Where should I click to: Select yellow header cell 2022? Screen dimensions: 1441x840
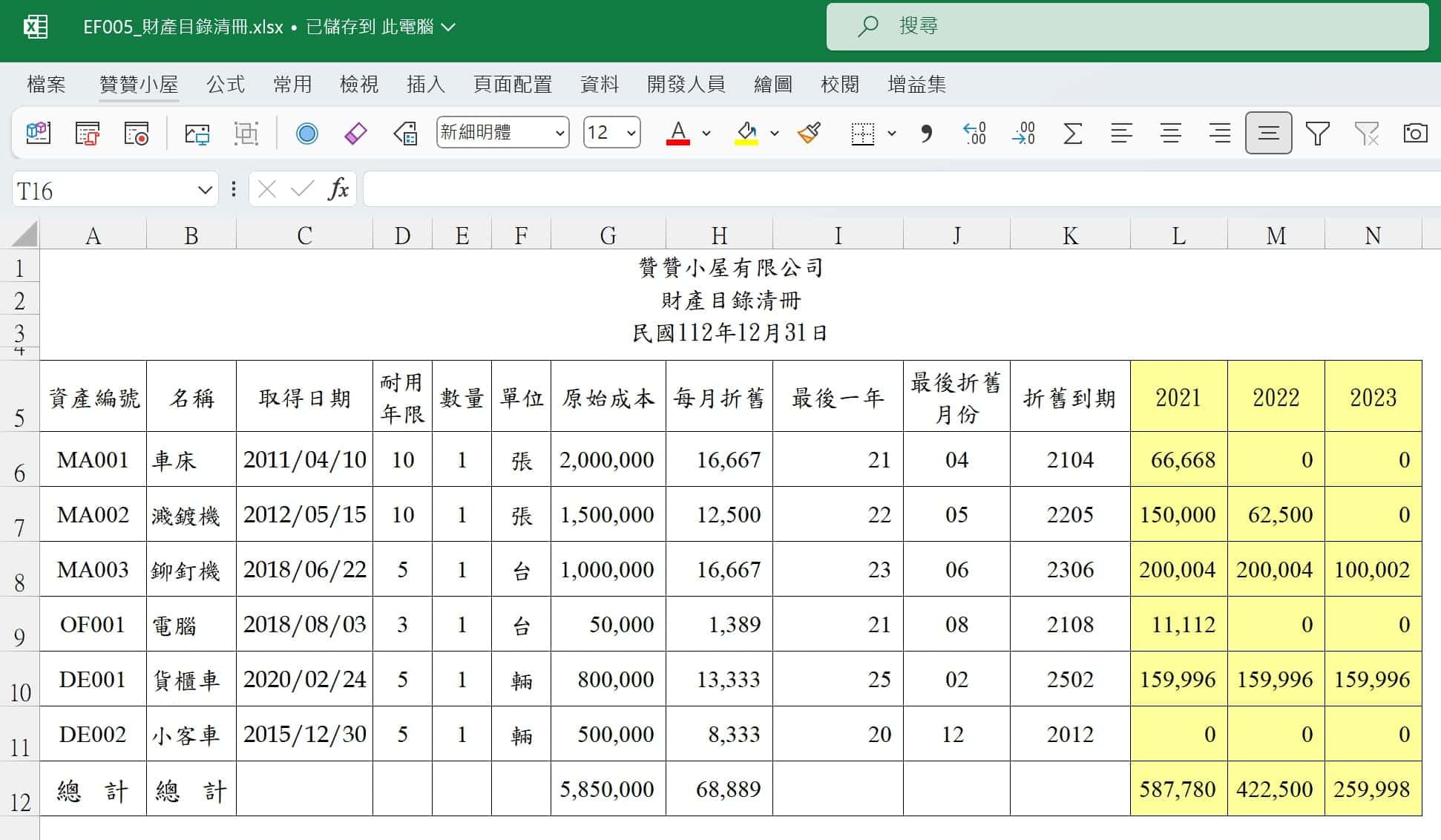[x=1276, y=398]
